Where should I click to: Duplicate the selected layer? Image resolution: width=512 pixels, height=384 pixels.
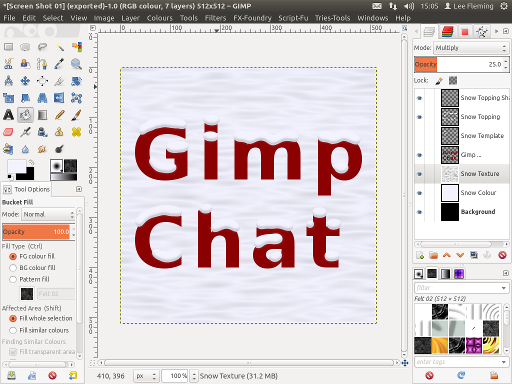[474, 255]
